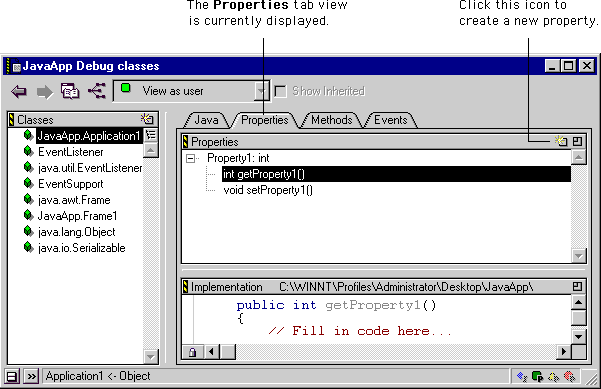Click code editor horizontal scroll right arrow
601x389 pixels.
pos(563,351)
